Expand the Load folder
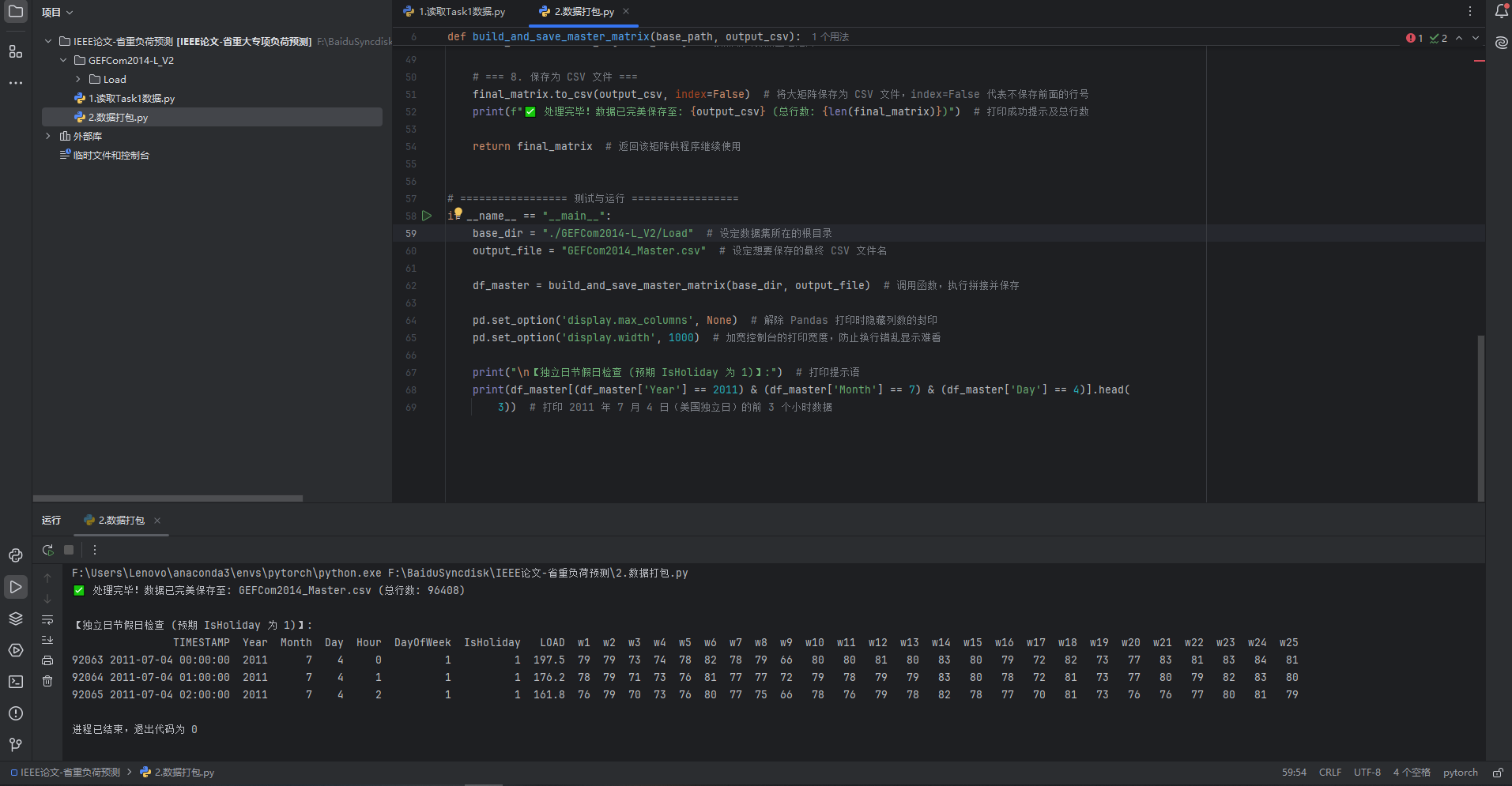This screenshot has width=1512, height=786. 77,79
